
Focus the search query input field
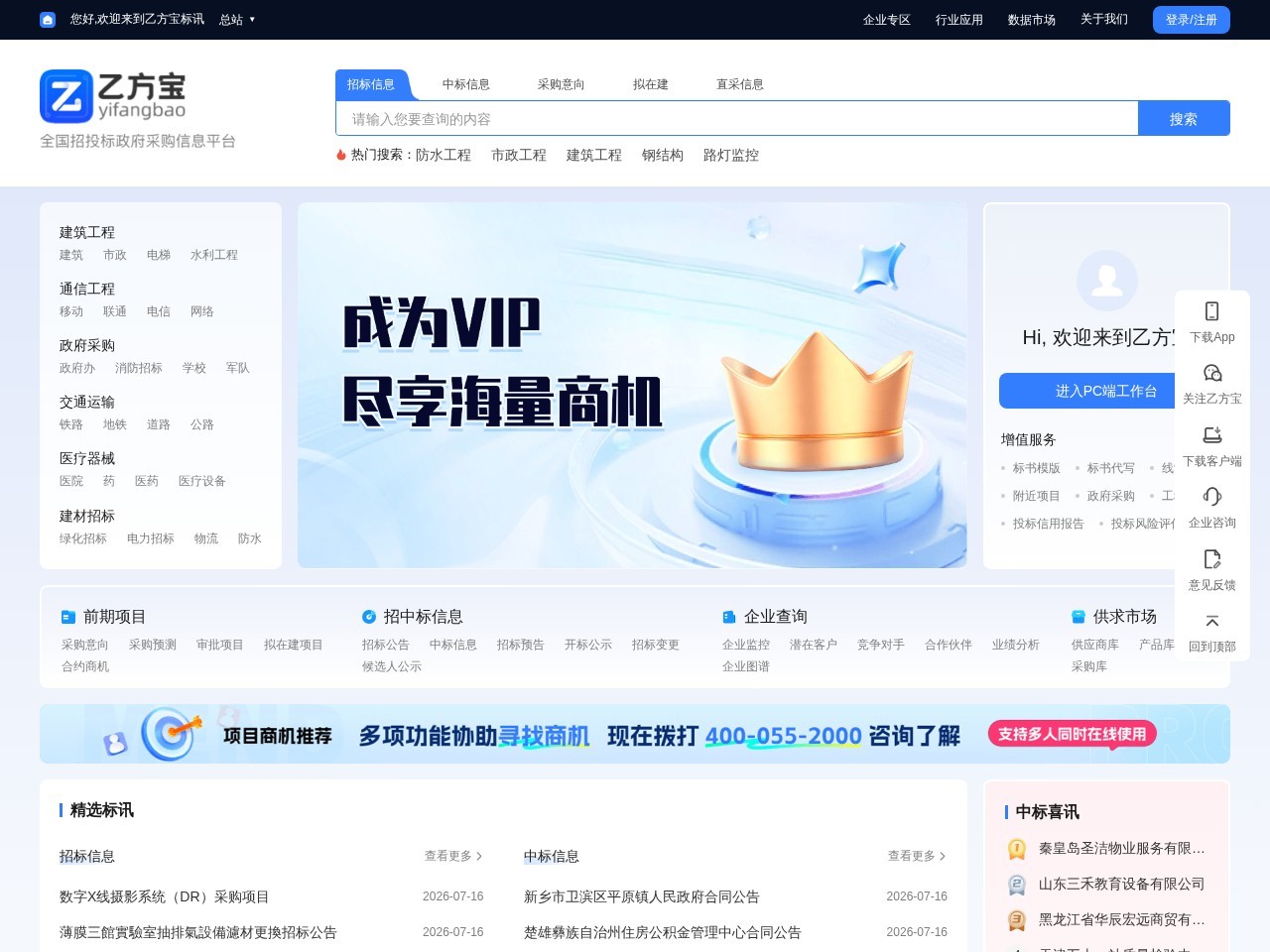(737, 118)
